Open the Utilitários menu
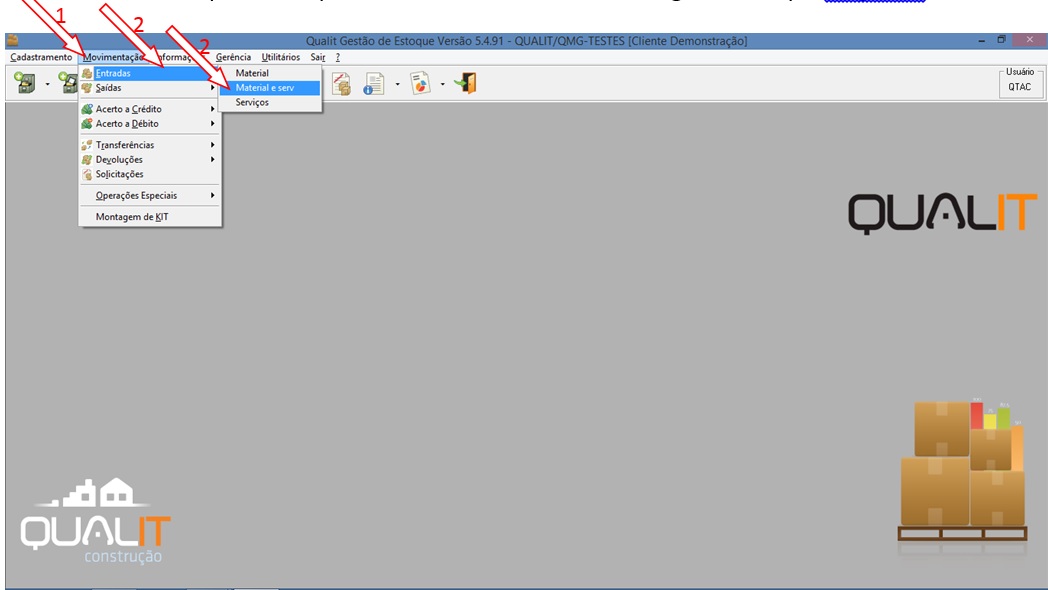 point(281,57)
